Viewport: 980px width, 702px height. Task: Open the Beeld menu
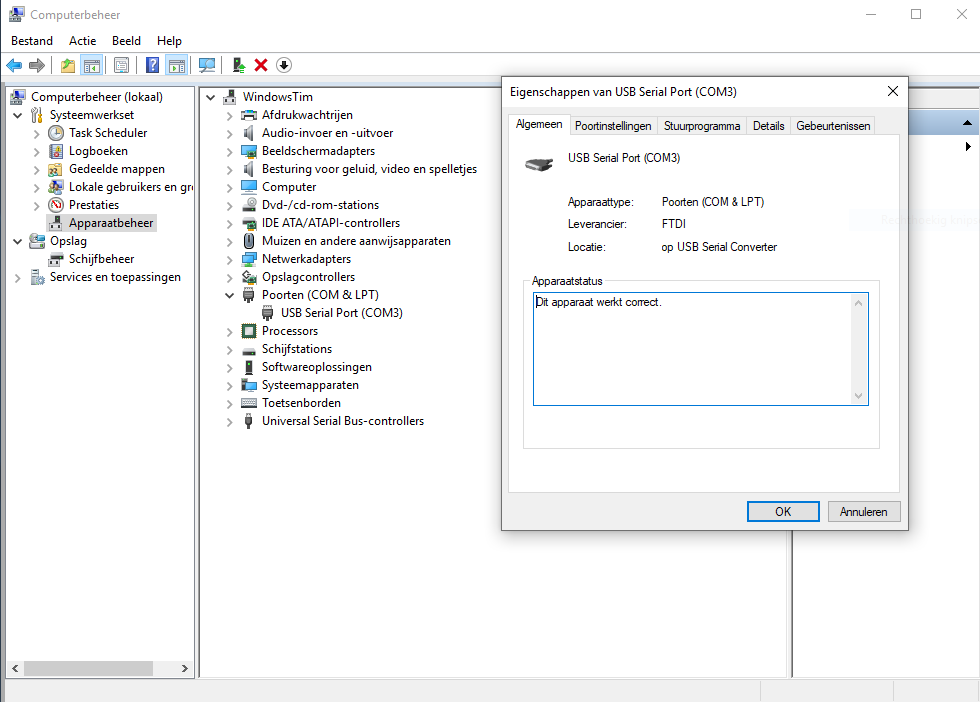coord(126,41)
